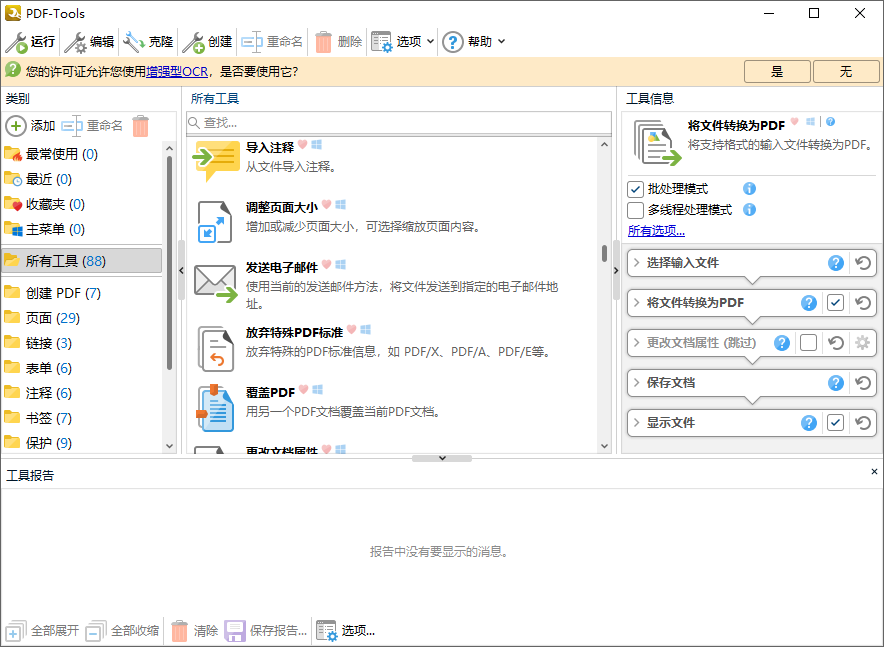Click 全部展开 in the report toolbar
The image size is (884, 647).
click(x=43, y=631)
